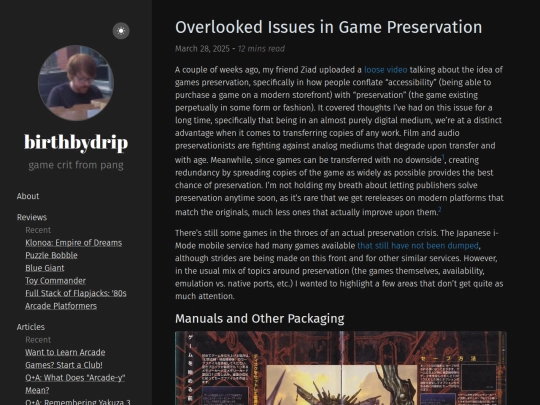
Task: Open Want to Learn Arcade Games? article
Action: coord(65,359)
